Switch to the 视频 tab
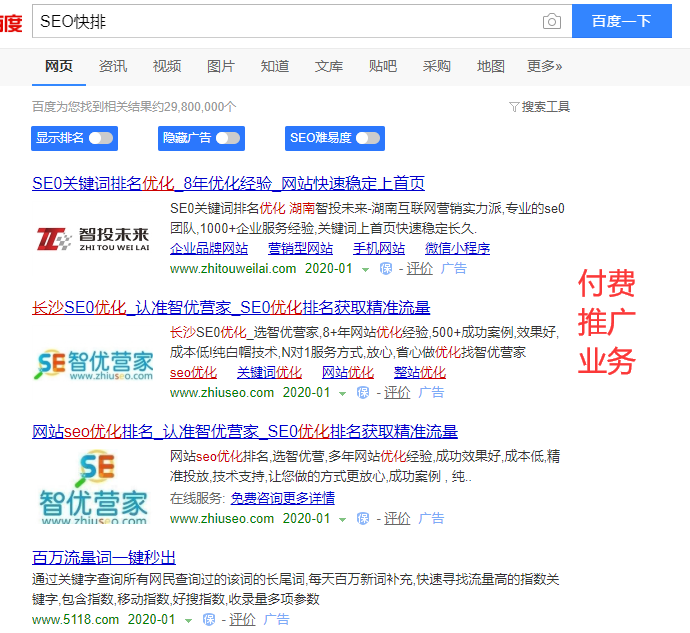This screenshot has width=690, height=633. [167, 66]
